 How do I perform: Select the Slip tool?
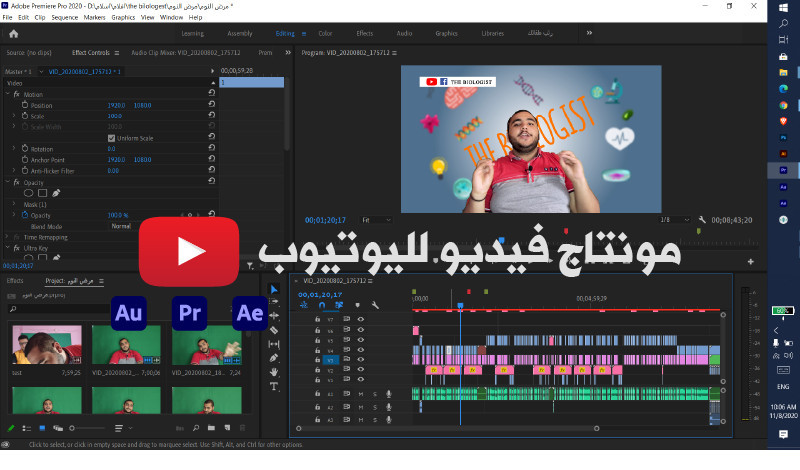click(274, 344)
